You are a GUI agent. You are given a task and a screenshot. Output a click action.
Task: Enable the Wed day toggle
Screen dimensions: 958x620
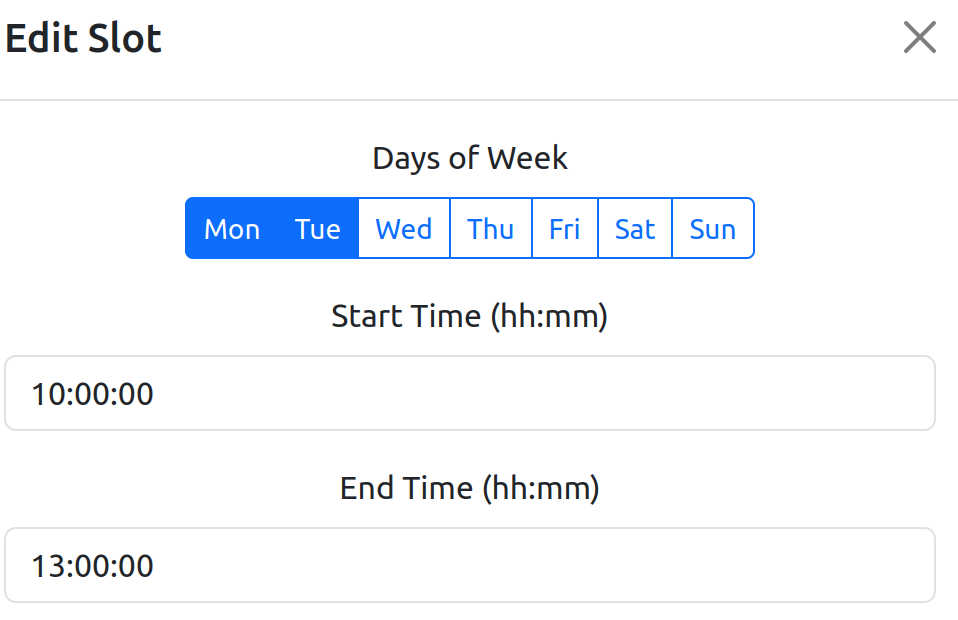pyautogui.click(x=404, y=228)
